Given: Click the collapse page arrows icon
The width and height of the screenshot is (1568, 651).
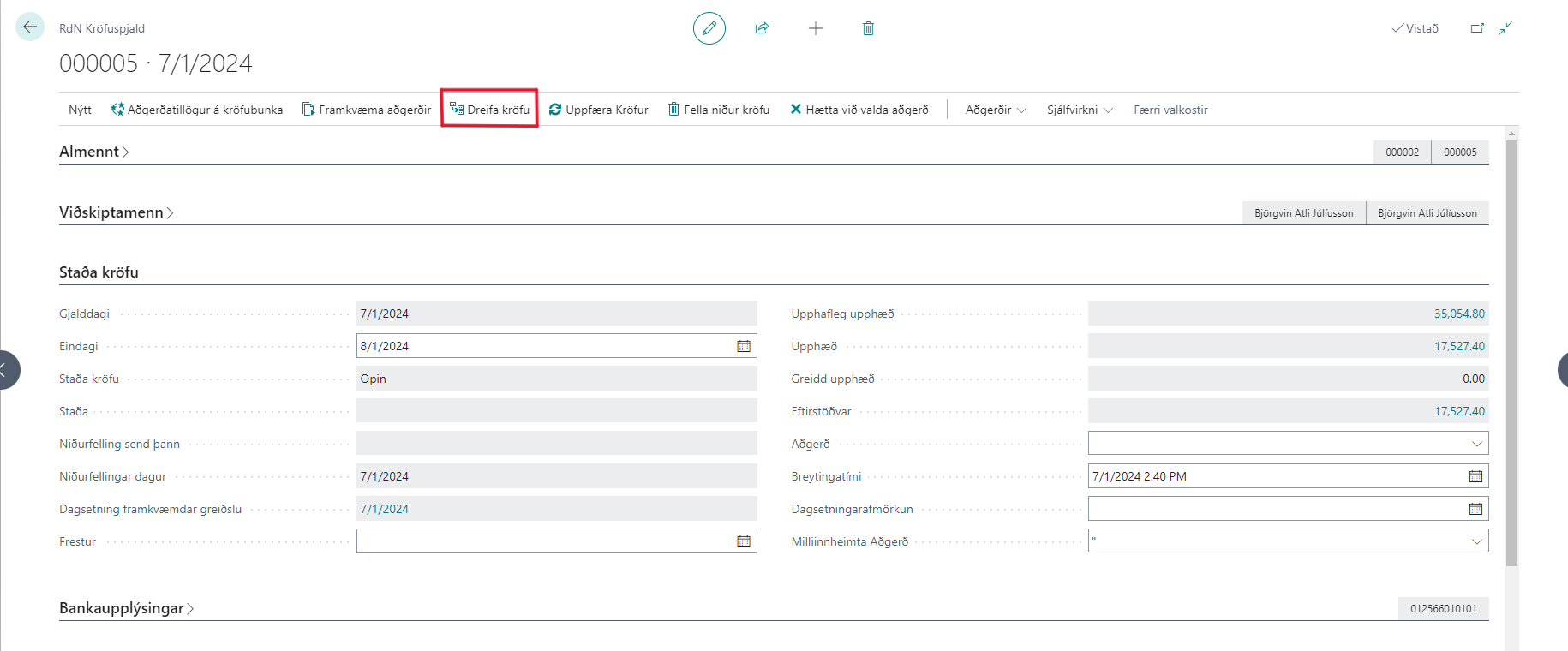Looking at the screenshot, I should click(x=1505, y=28).
